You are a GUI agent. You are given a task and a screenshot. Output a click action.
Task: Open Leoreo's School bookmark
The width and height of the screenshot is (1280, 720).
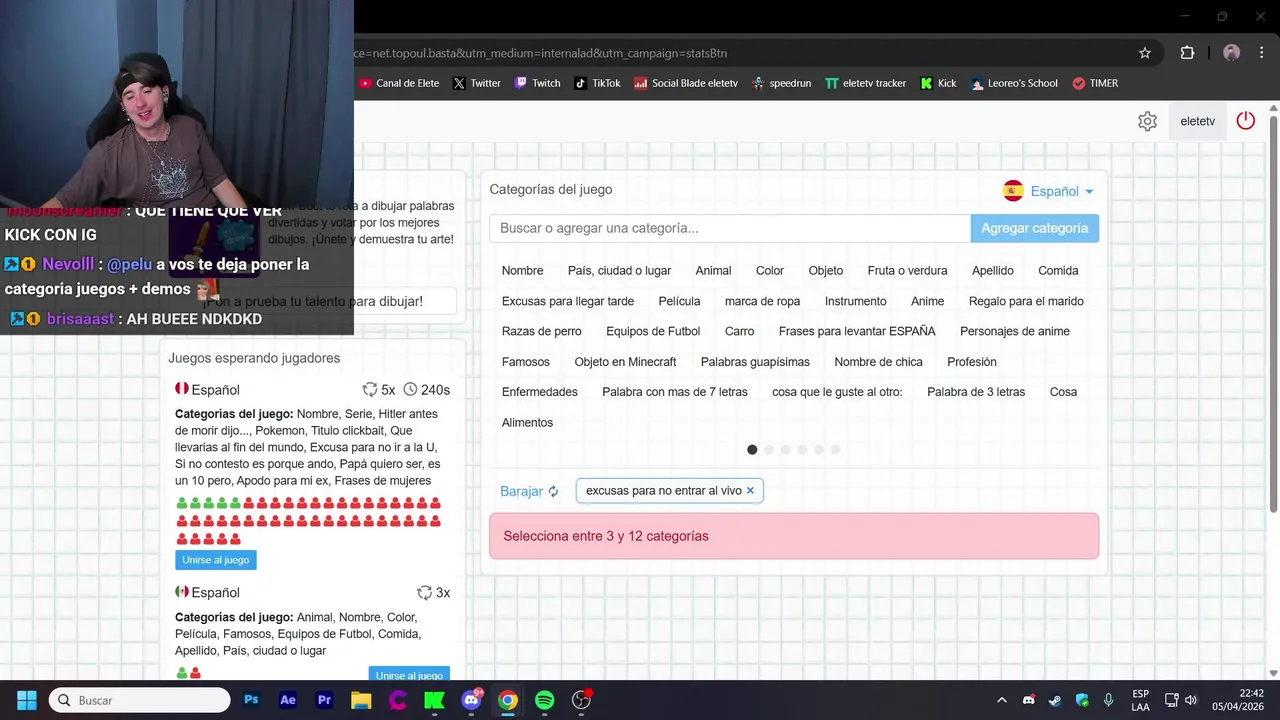[x=1014, y=83]
